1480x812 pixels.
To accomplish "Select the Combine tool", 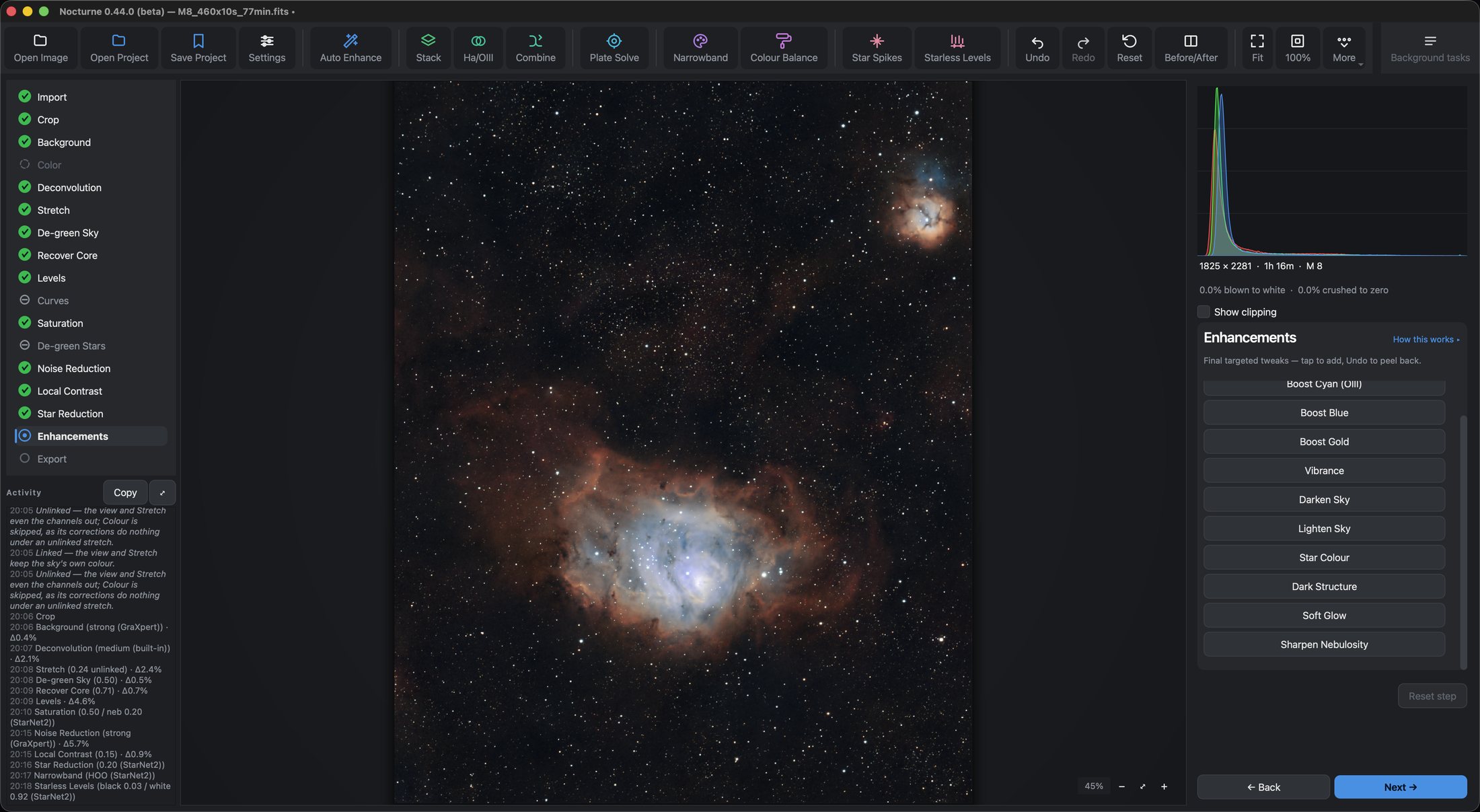I will tap(535, 48).
